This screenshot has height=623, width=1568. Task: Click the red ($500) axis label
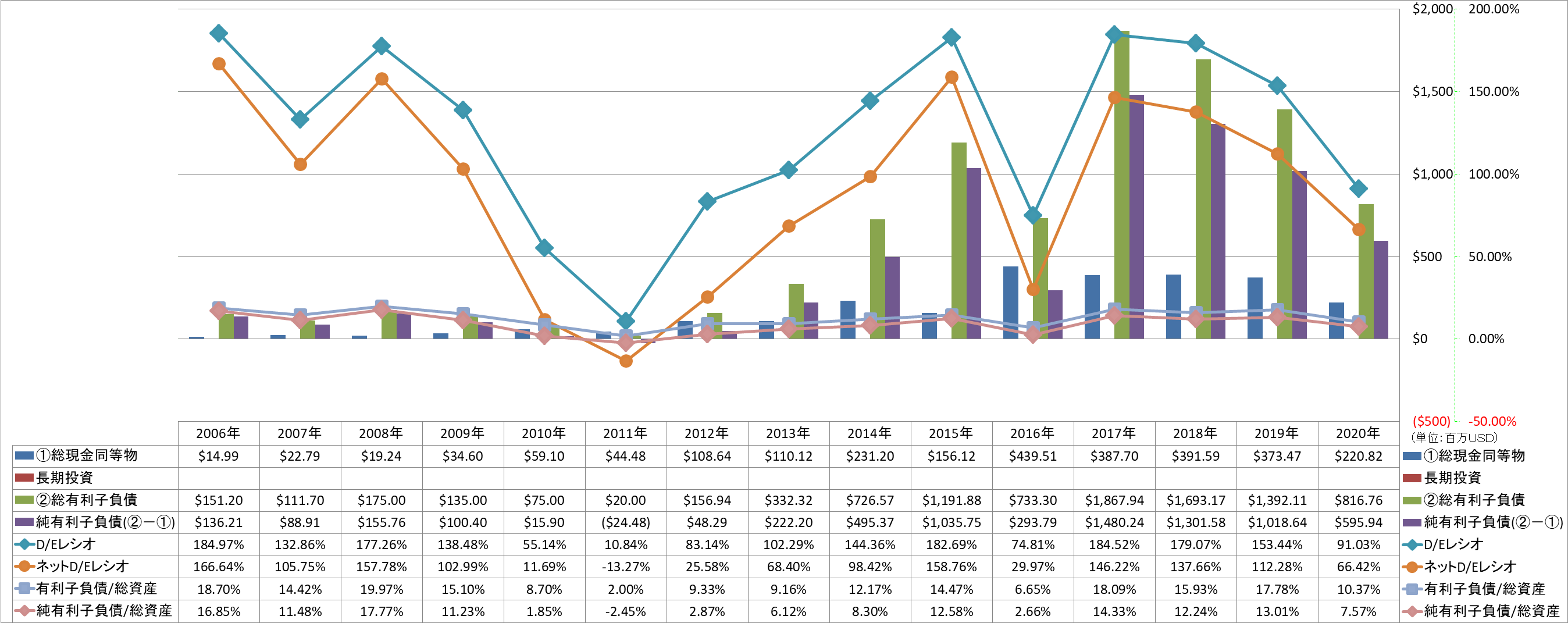[1431, 421]
